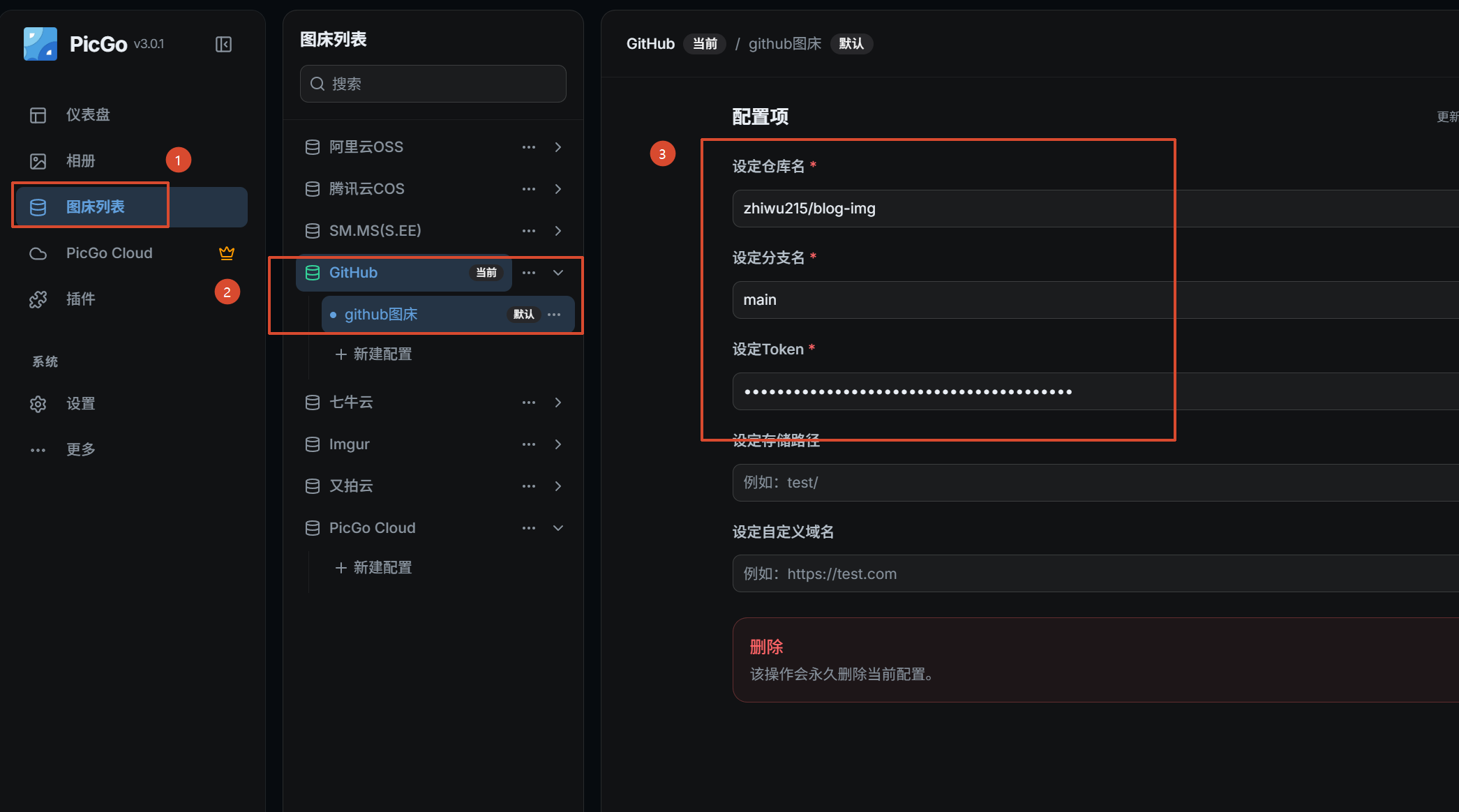Click GitHub in the breadcrumb header
This screenshot has width=1459, height=812.
pos(650,44)
